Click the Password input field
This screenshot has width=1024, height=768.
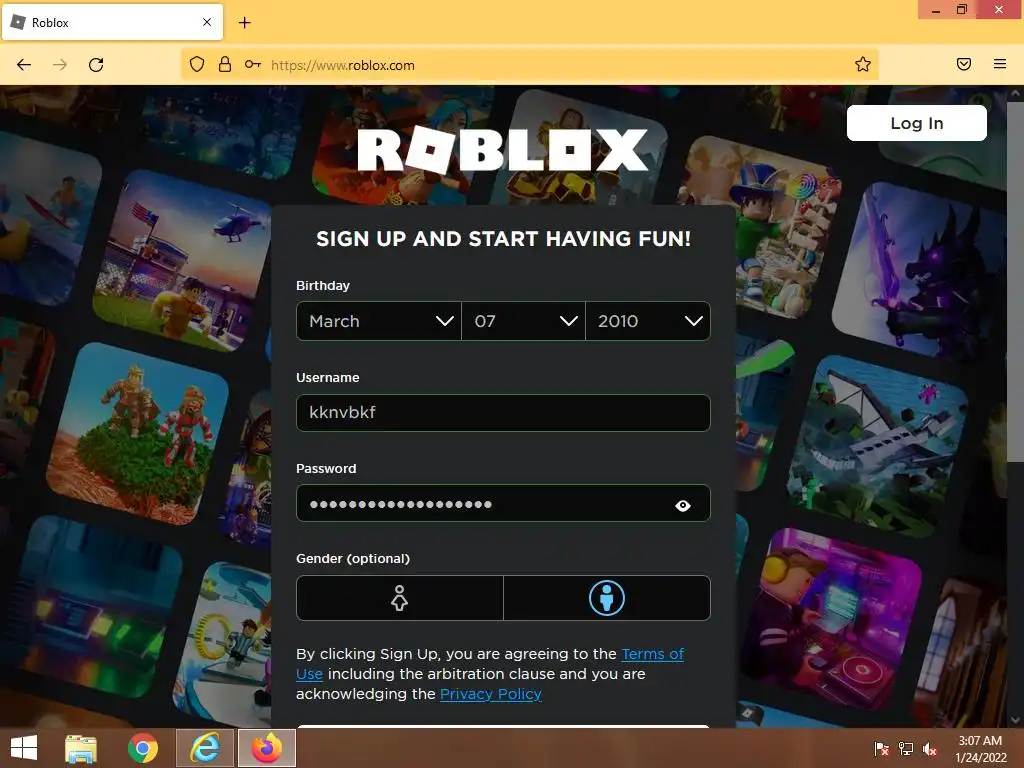[503, 504]
